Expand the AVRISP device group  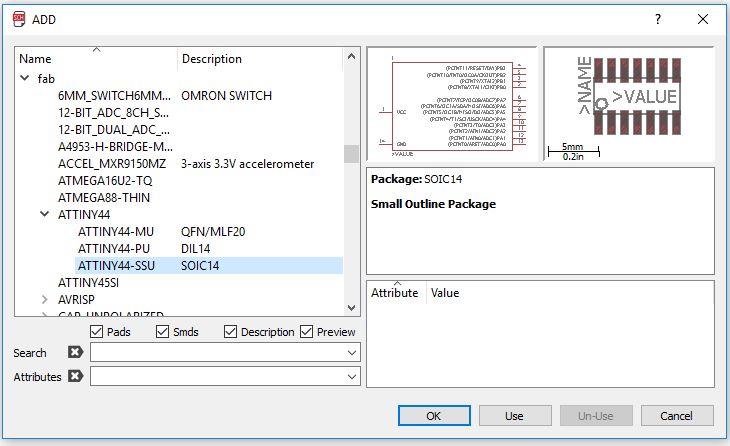pyautogui.click(x=45, y=299)
